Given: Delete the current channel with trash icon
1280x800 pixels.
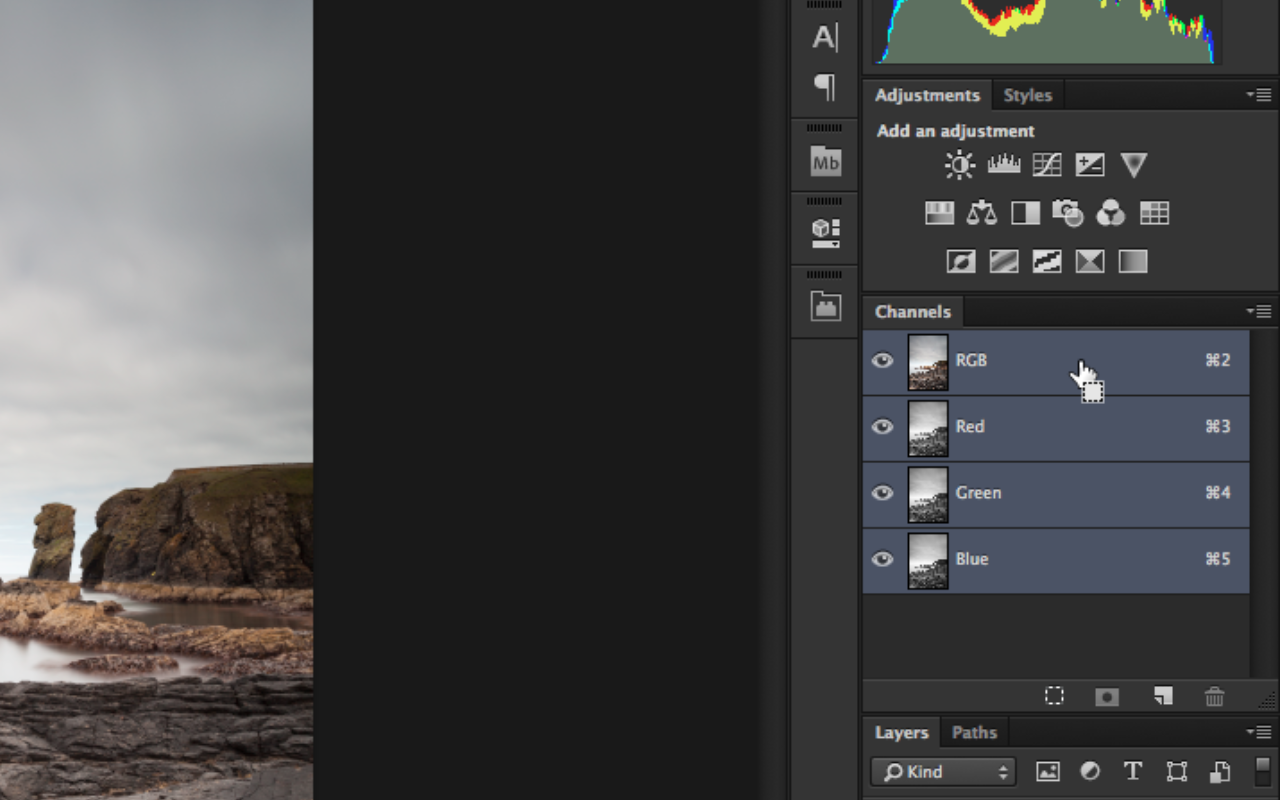Looking at the screenshot, I should pos(1214,696).
